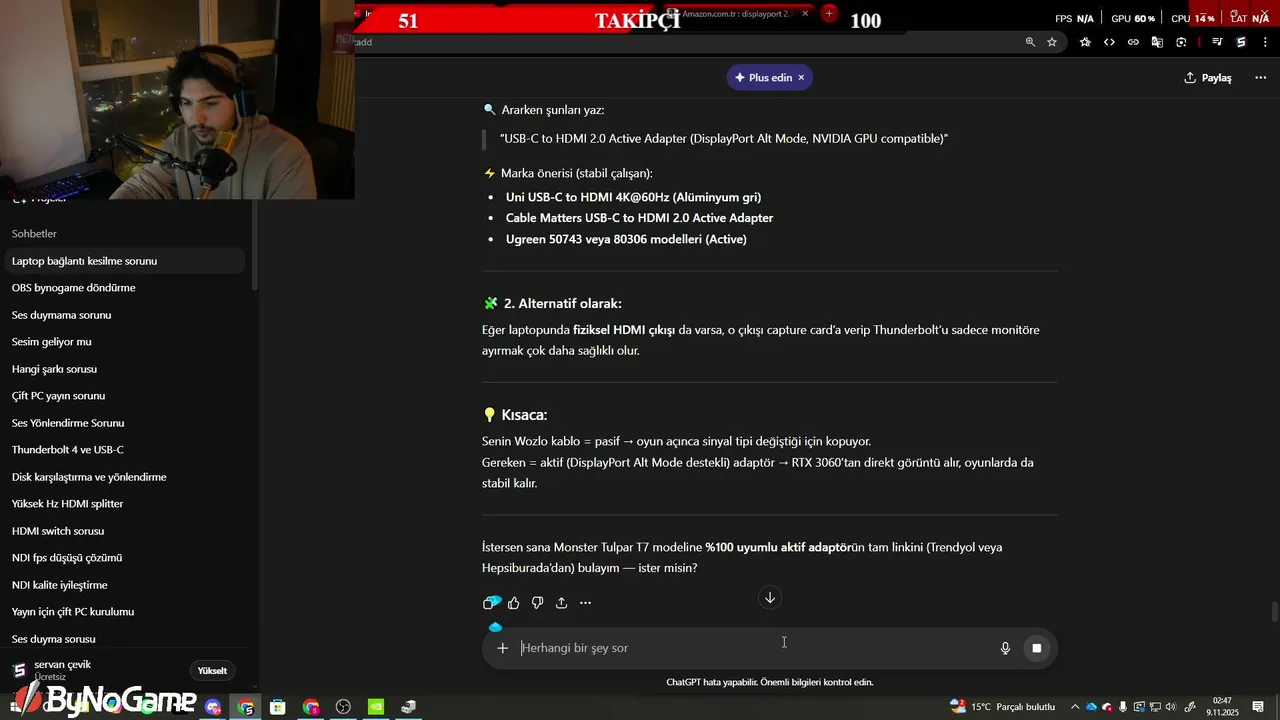Dismiss the Plus edin banner with X
Screen dimensions: 1280x720
(x=801, y=78)
